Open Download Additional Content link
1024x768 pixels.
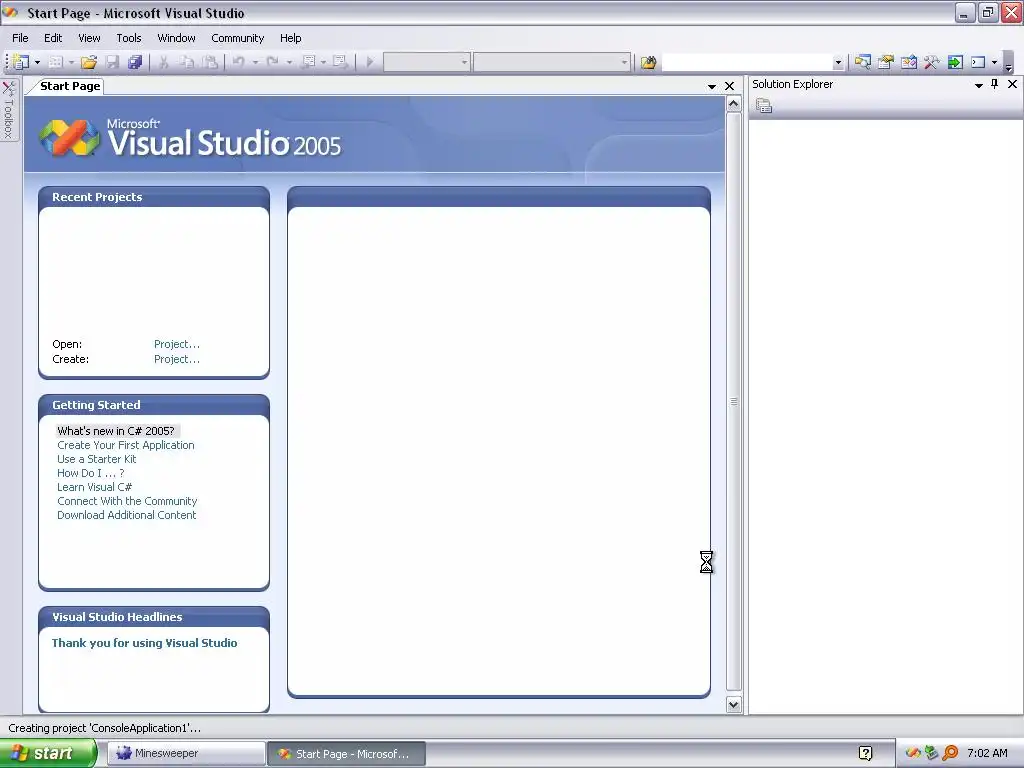[x=126, y=515]
